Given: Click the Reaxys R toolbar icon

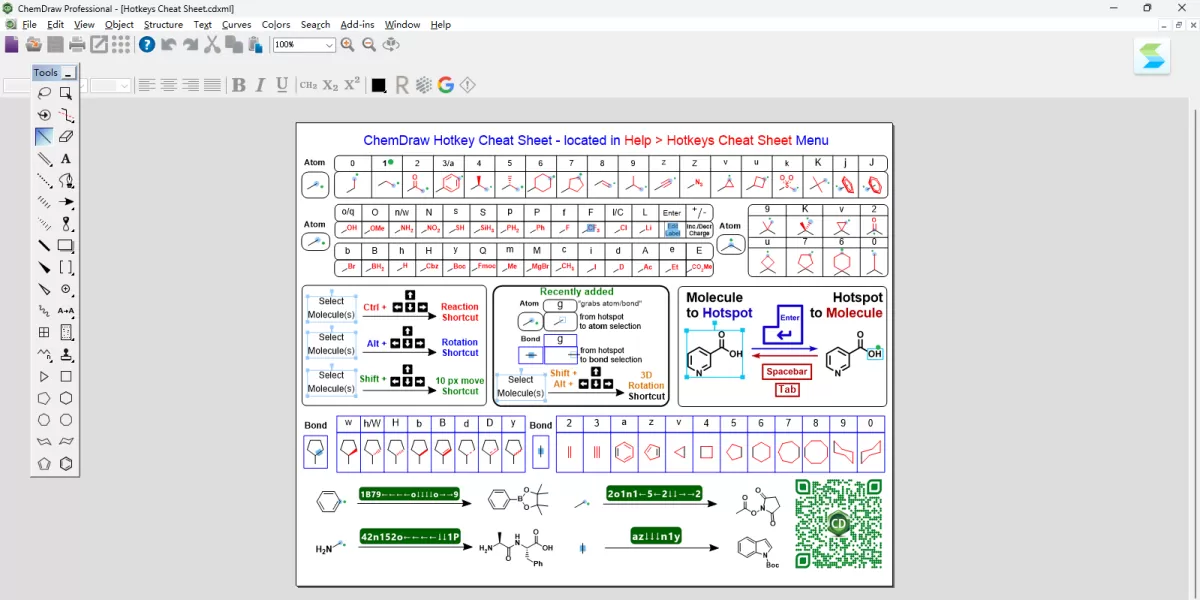Looking at the screenshot, I should 402,85.
